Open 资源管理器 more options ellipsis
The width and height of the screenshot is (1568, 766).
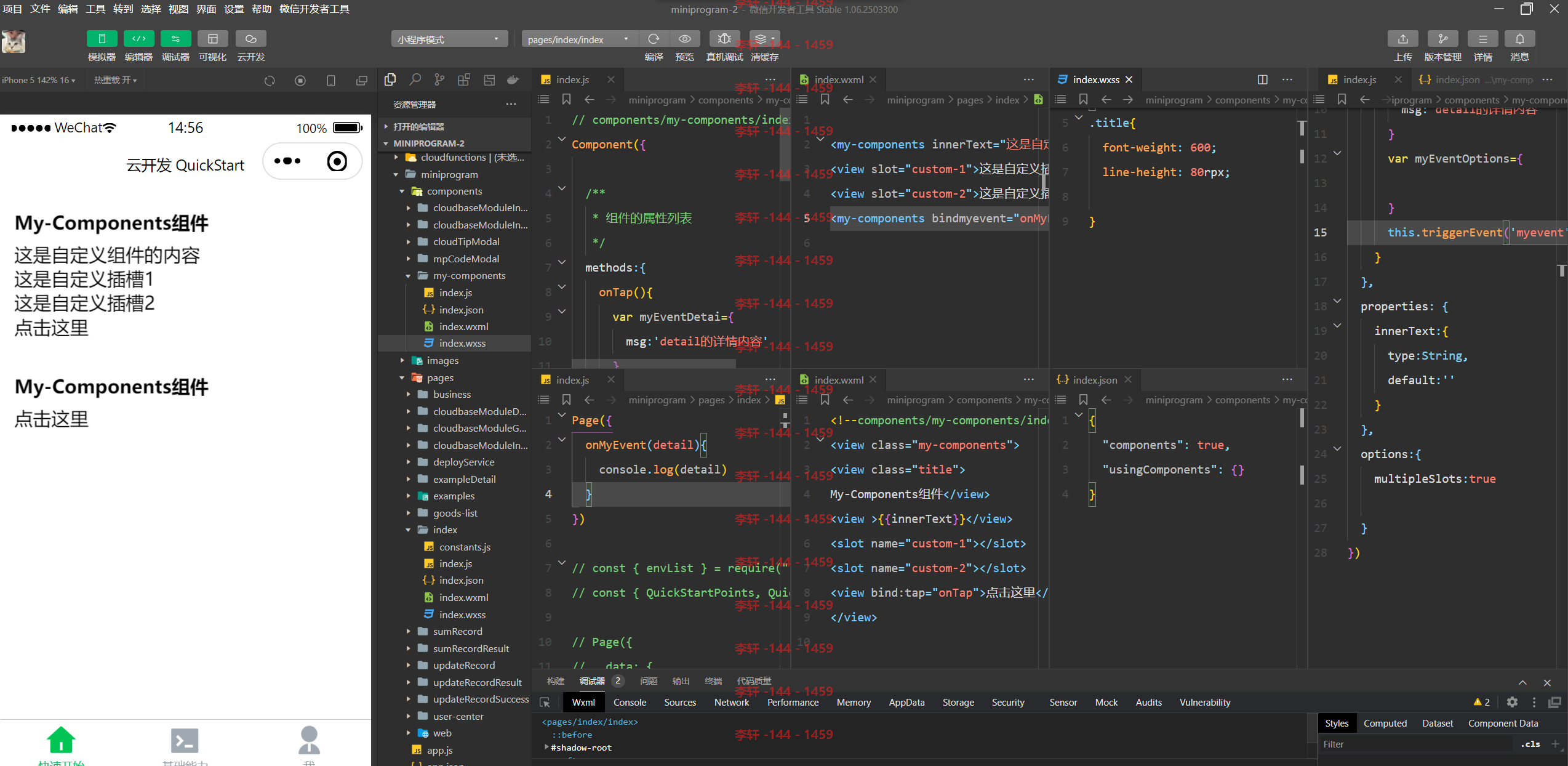511,104
